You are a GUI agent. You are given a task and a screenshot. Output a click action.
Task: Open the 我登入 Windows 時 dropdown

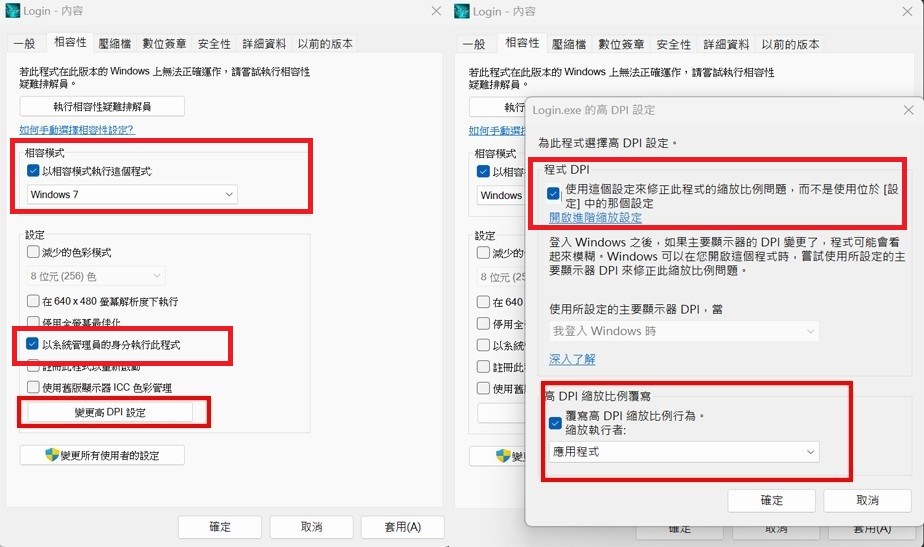pyautogui.click(x=683, y=331)
